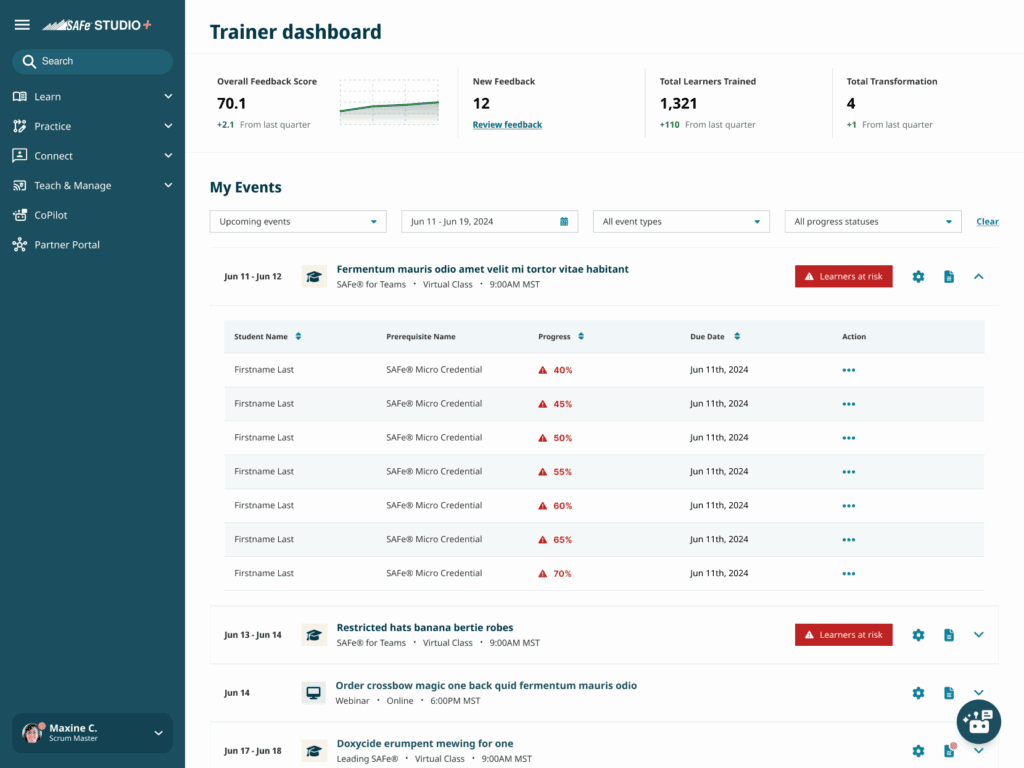Expand the Restricted hats banana event
The height and width of the screenshot is (768, 1024).
click(979, 635)
